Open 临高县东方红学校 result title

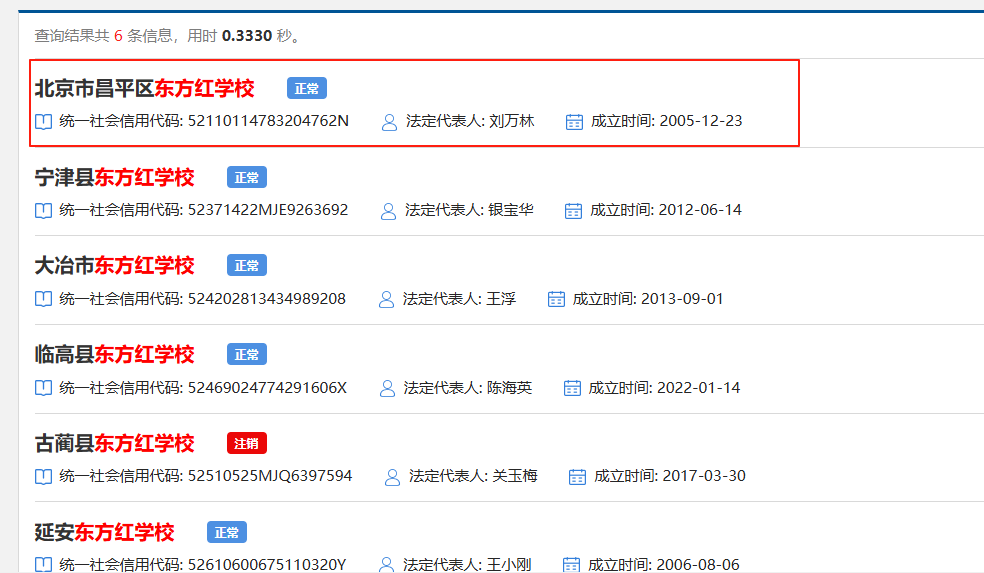tap(115, 354)
